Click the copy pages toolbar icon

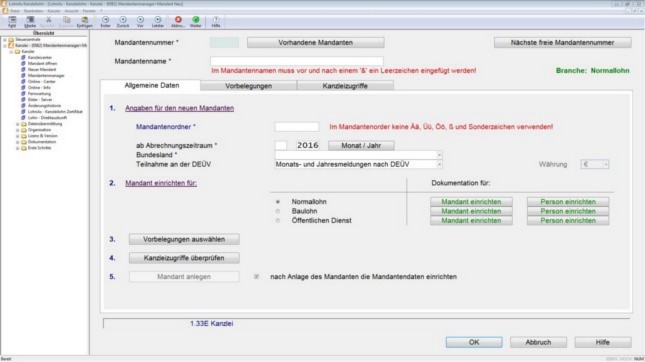pos(66,20)
